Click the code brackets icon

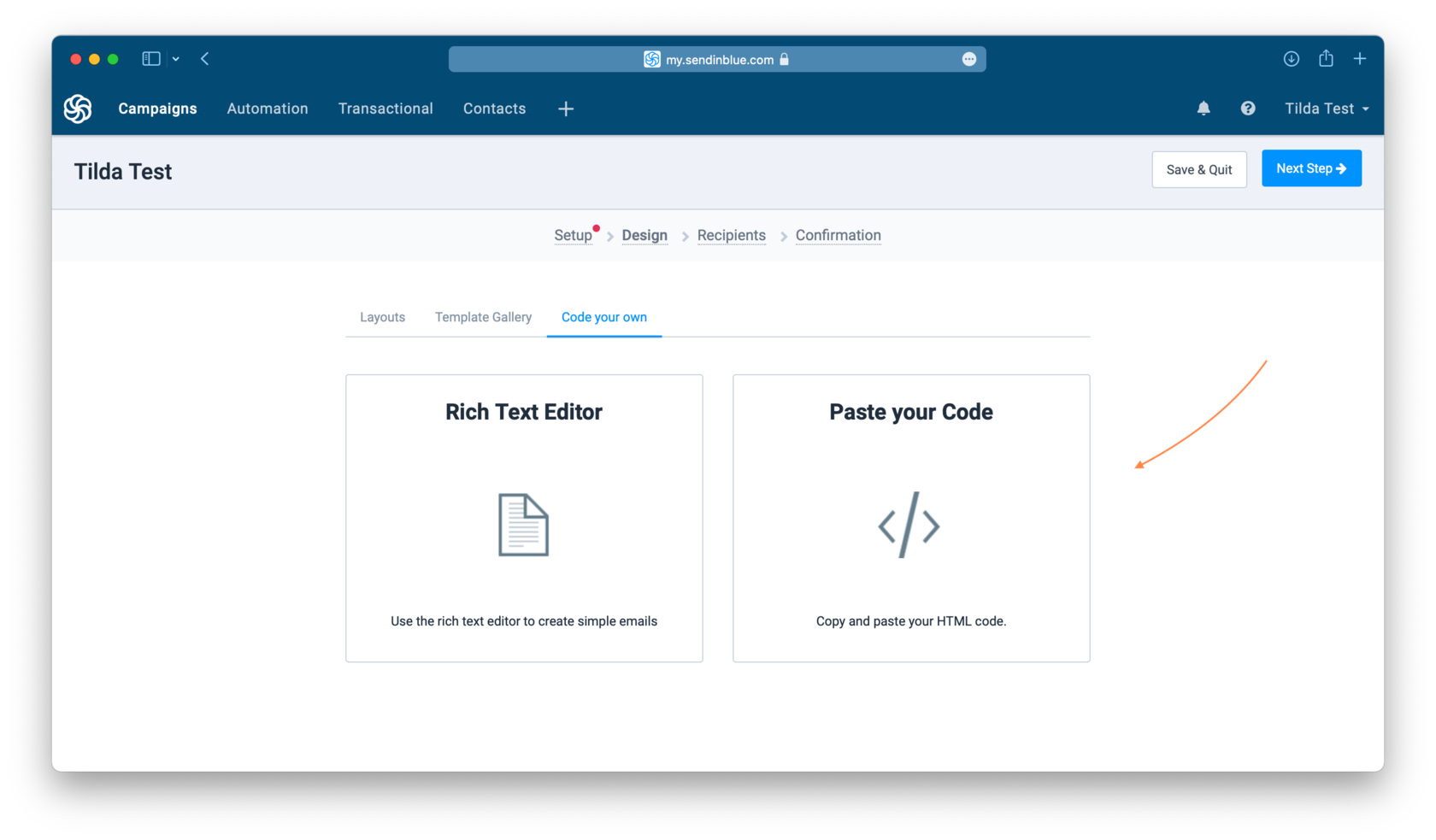coord(909,526)
